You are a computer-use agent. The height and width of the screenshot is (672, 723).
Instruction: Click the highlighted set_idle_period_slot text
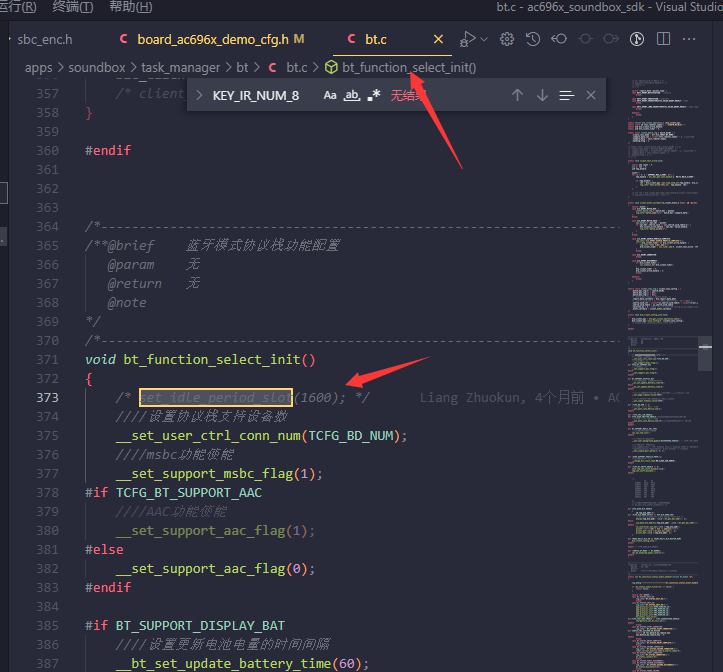click(216, 398)
